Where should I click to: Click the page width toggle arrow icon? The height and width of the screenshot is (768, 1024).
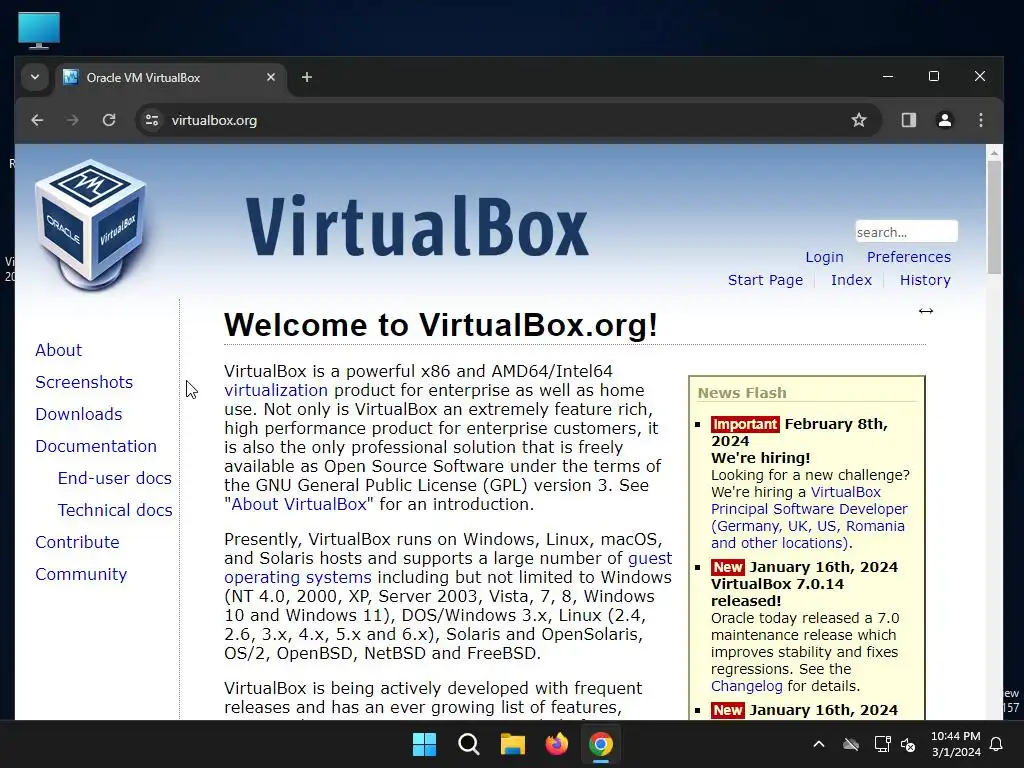pos(925,311)
